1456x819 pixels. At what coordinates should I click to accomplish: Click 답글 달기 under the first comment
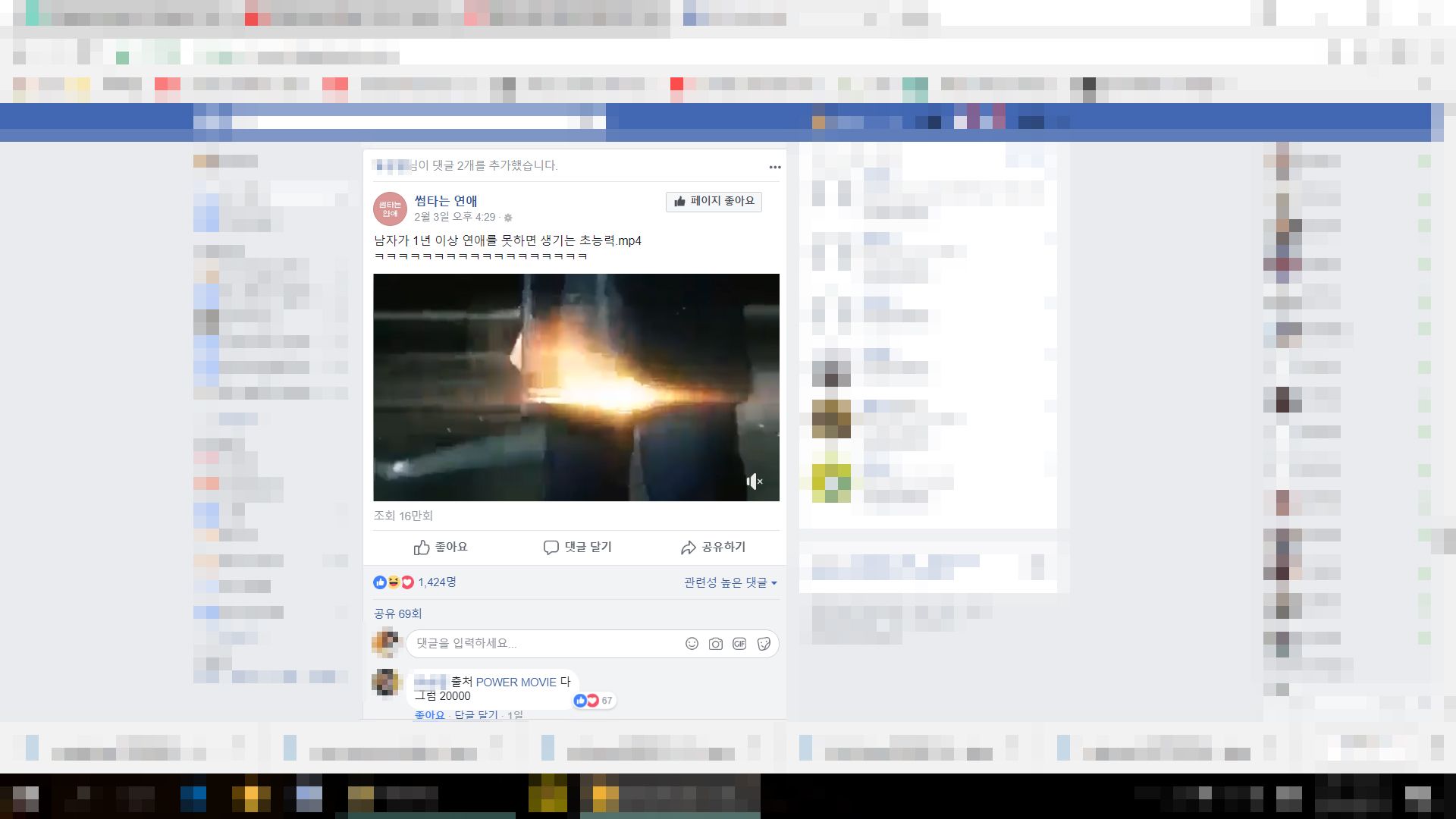(476, 714)
